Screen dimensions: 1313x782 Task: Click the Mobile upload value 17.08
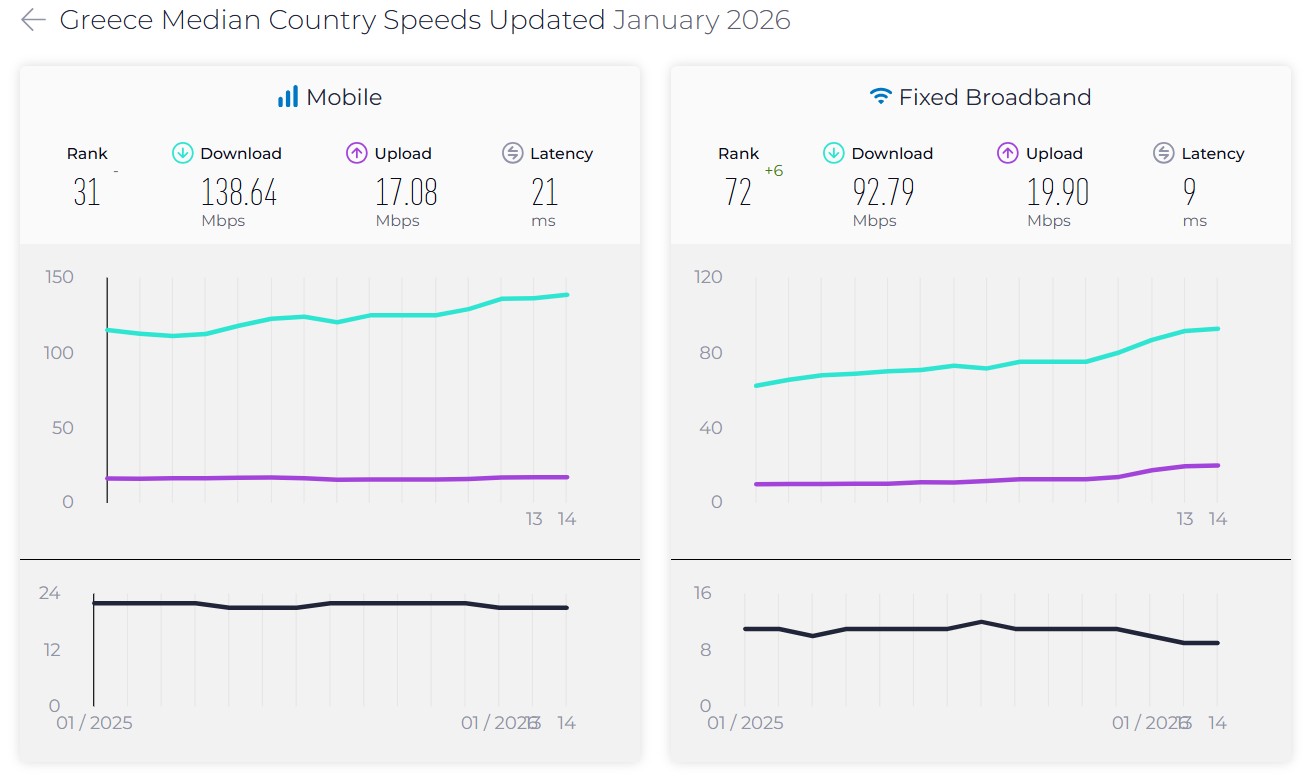406,192
